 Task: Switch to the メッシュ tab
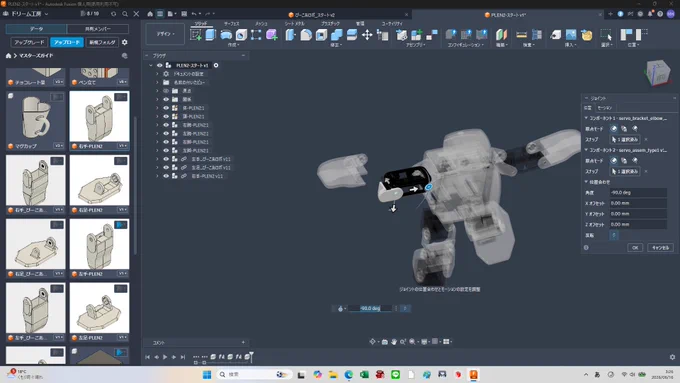point(261,23)
